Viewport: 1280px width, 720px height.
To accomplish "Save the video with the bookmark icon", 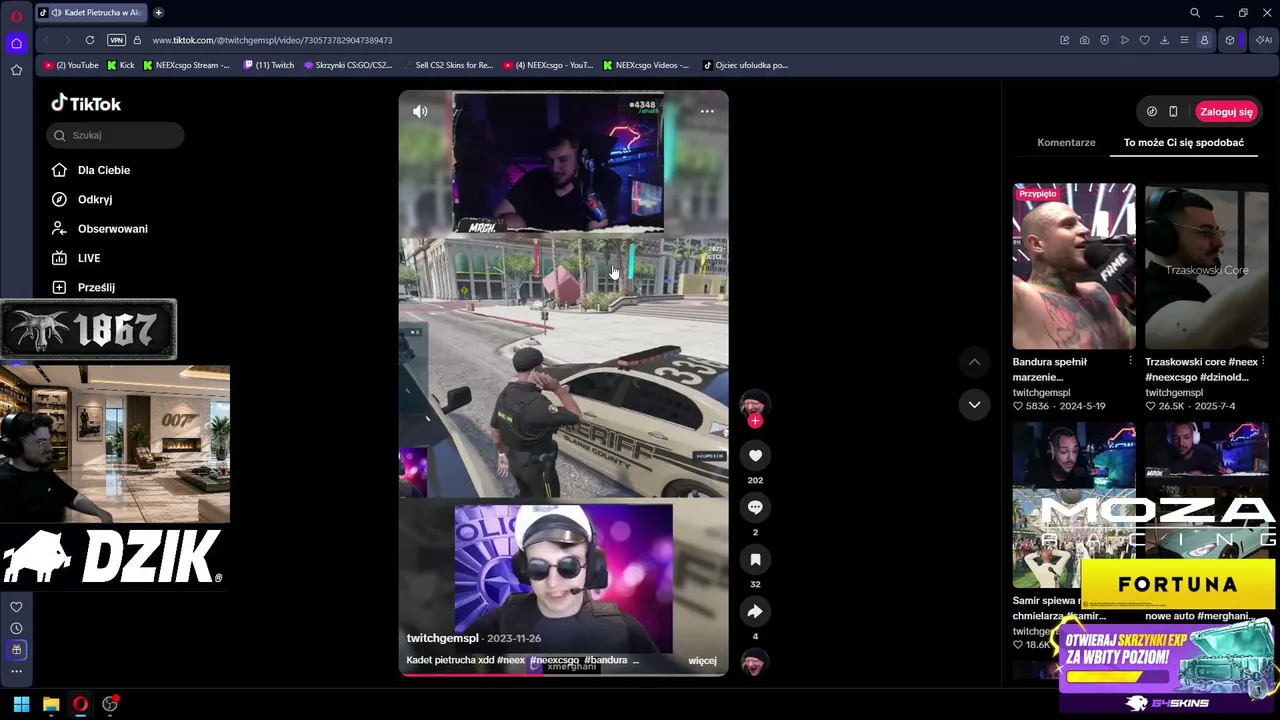I will [755, 560].
